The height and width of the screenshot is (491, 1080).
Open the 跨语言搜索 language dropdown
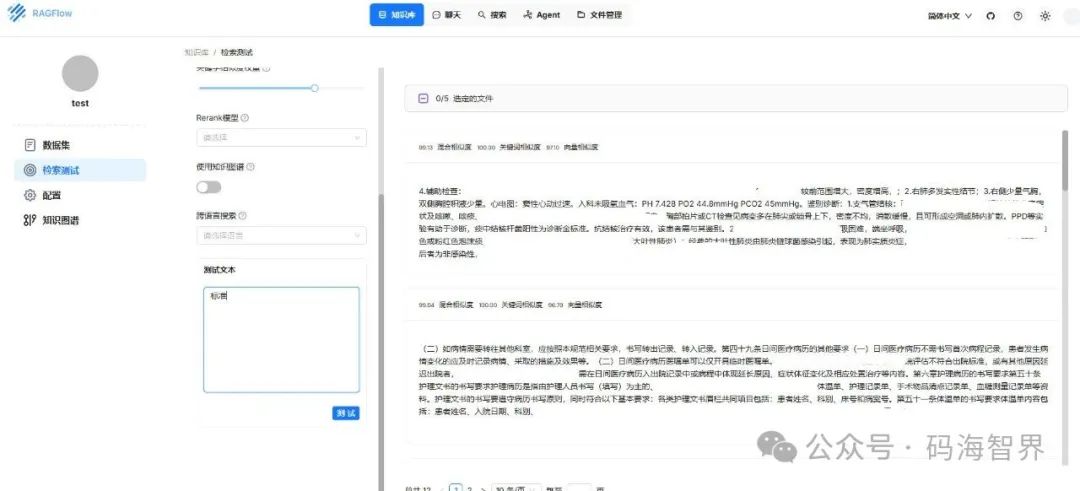[x=281, y=236]
